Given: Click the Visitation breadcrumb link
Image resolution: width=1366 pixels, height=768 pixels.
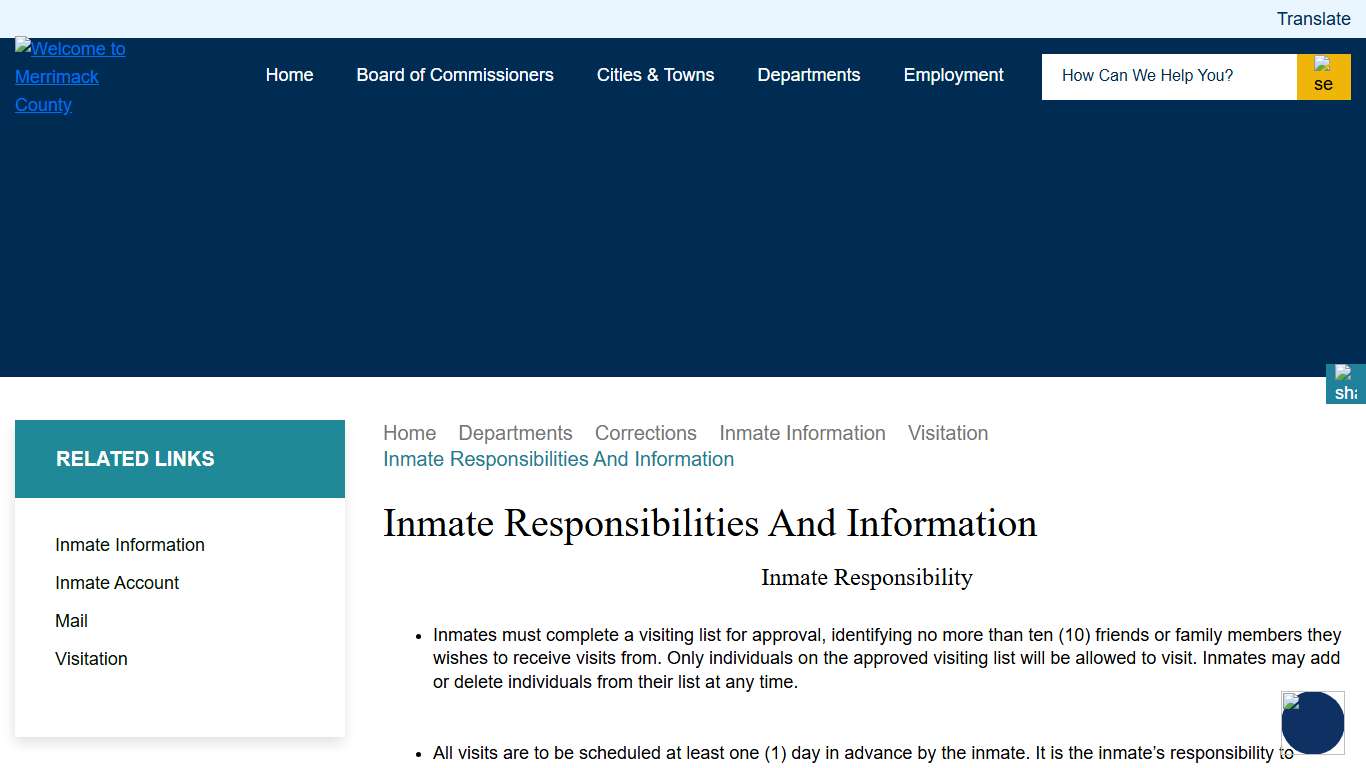Looking at the screenshot, I should click(x=947, y=433).
